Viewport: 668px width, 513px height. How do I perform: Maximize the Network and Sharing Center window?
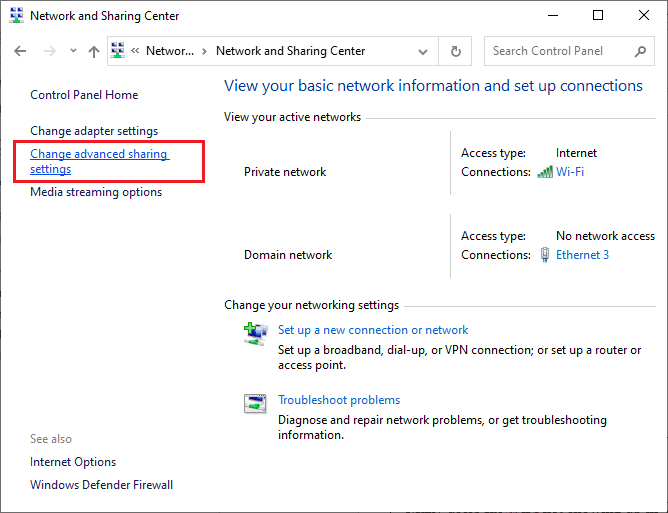tap(598, 16)
